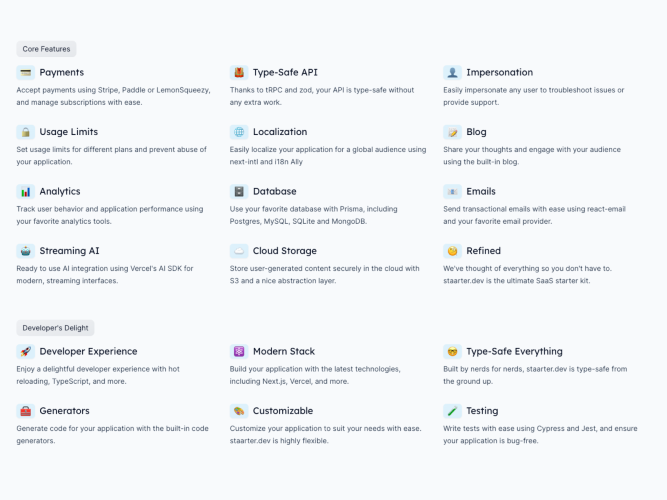The width and height of the screenshot is (667, 500).
Task: Click the Type-Safe API vest icon
Action: [x=239, y=72]
